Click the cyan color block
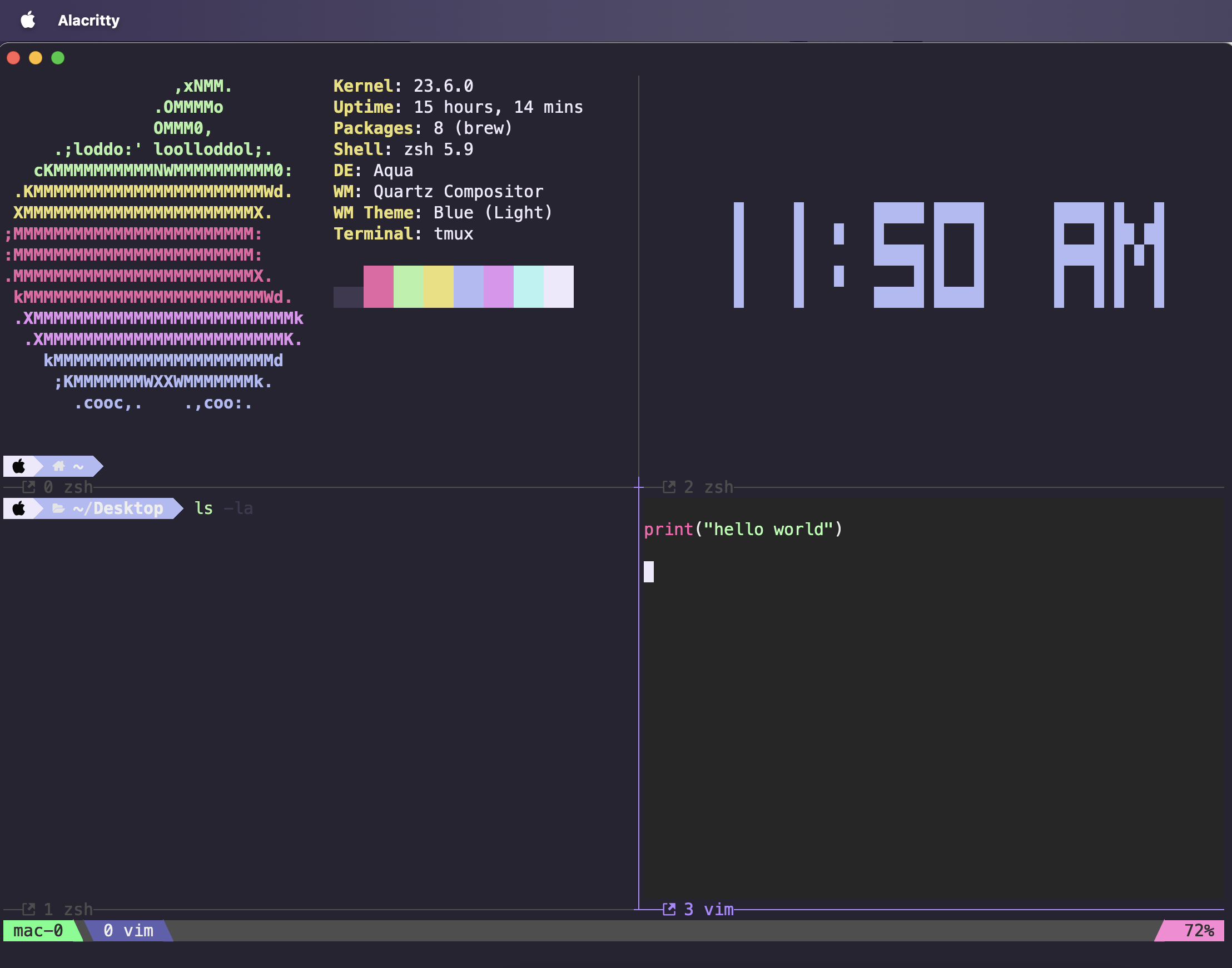 coord(528,287)
